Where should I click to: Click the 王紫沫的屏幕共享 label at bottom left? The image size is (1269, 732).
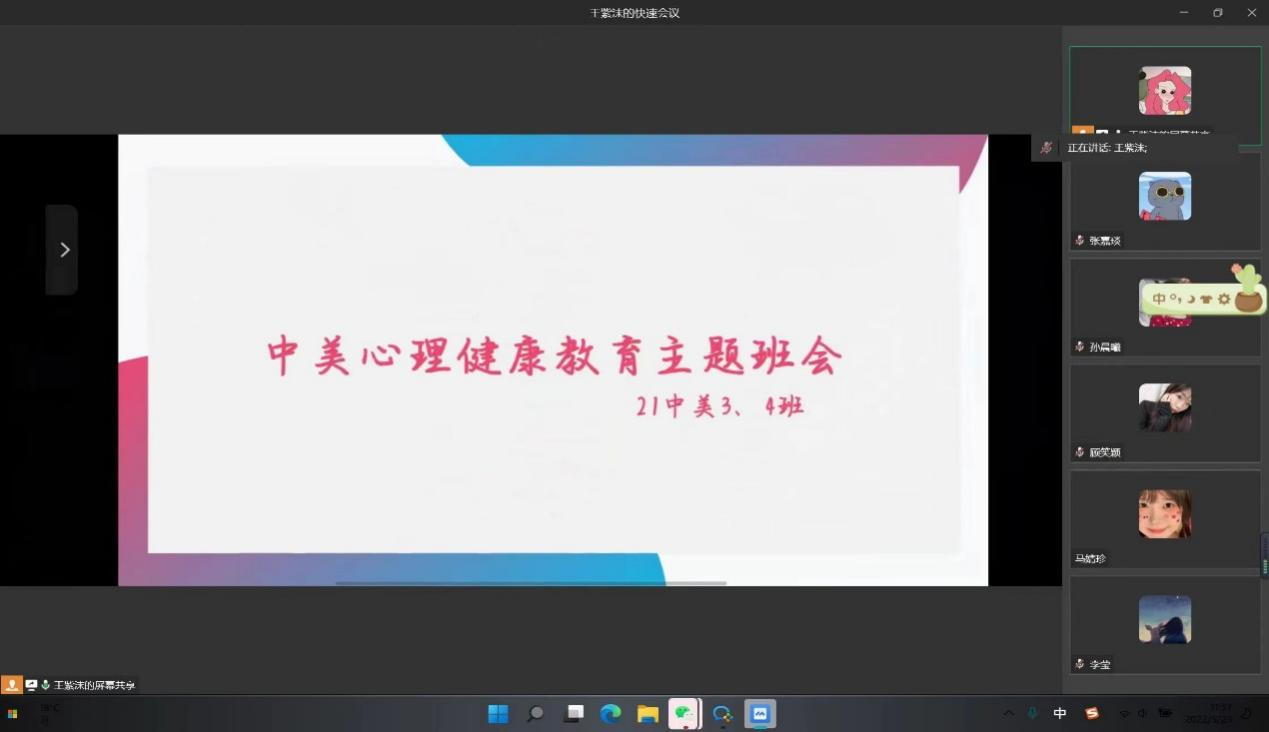[x=94, y=685]
